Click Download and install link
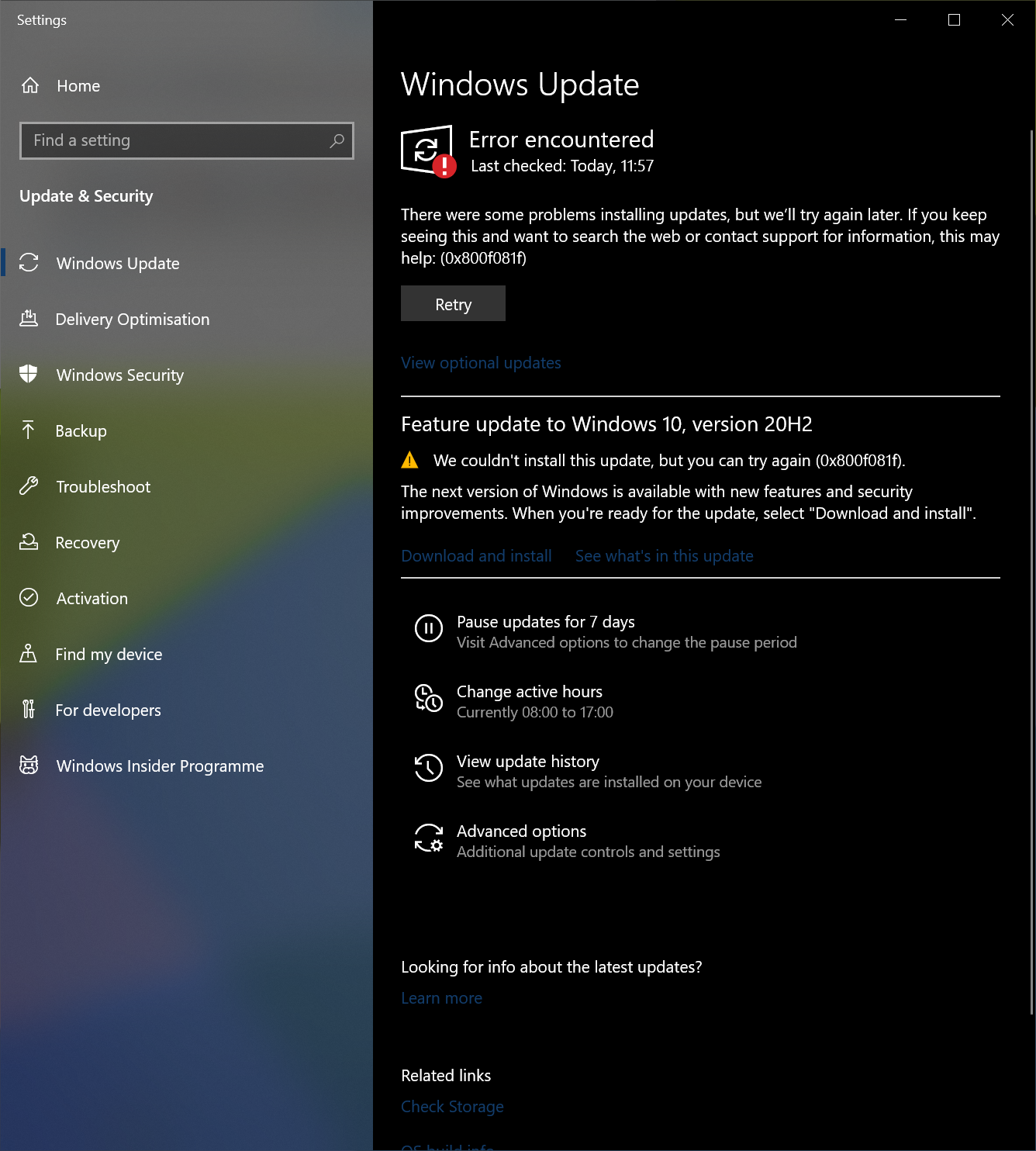Image resolution: width=1036 pixels, height=1151 pixels. (476, 556)
